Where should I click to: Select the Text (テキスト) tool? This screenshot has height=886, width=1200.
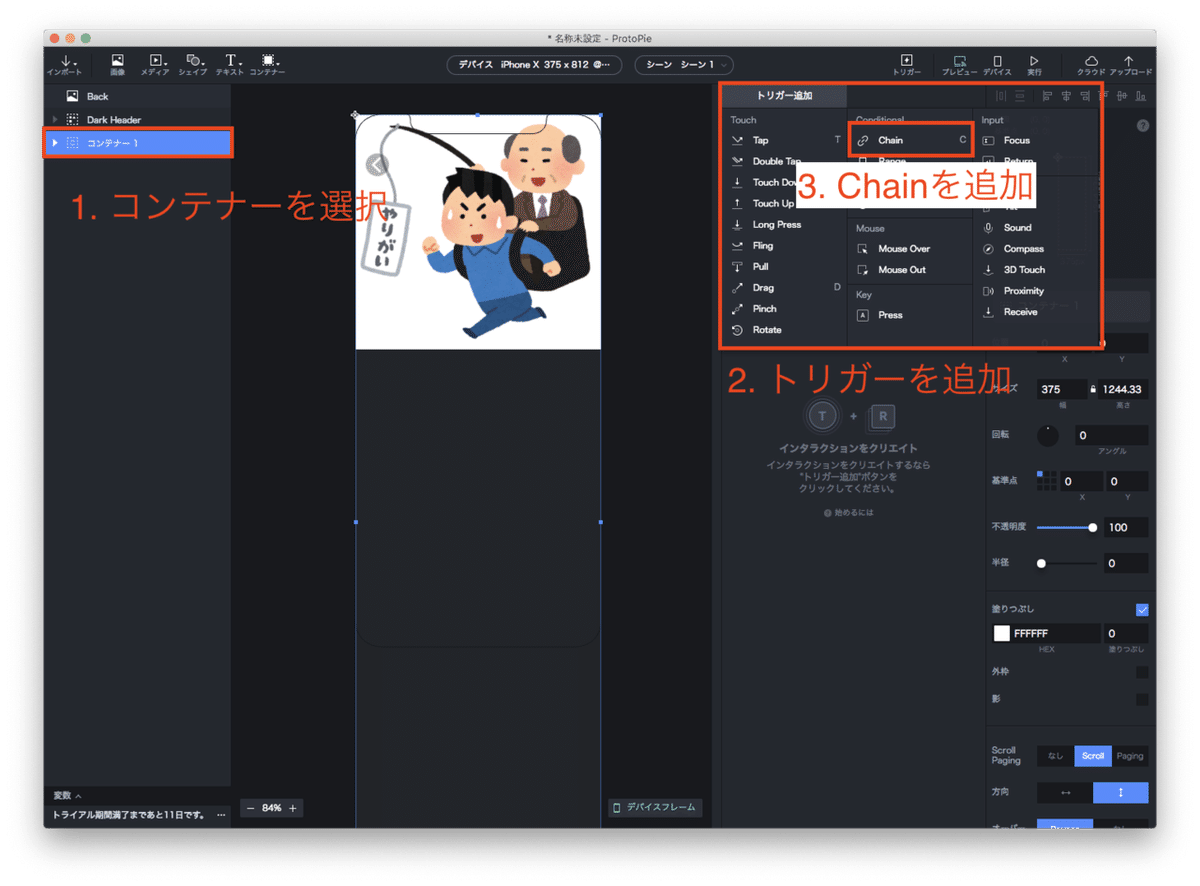(x=230, y=65)
